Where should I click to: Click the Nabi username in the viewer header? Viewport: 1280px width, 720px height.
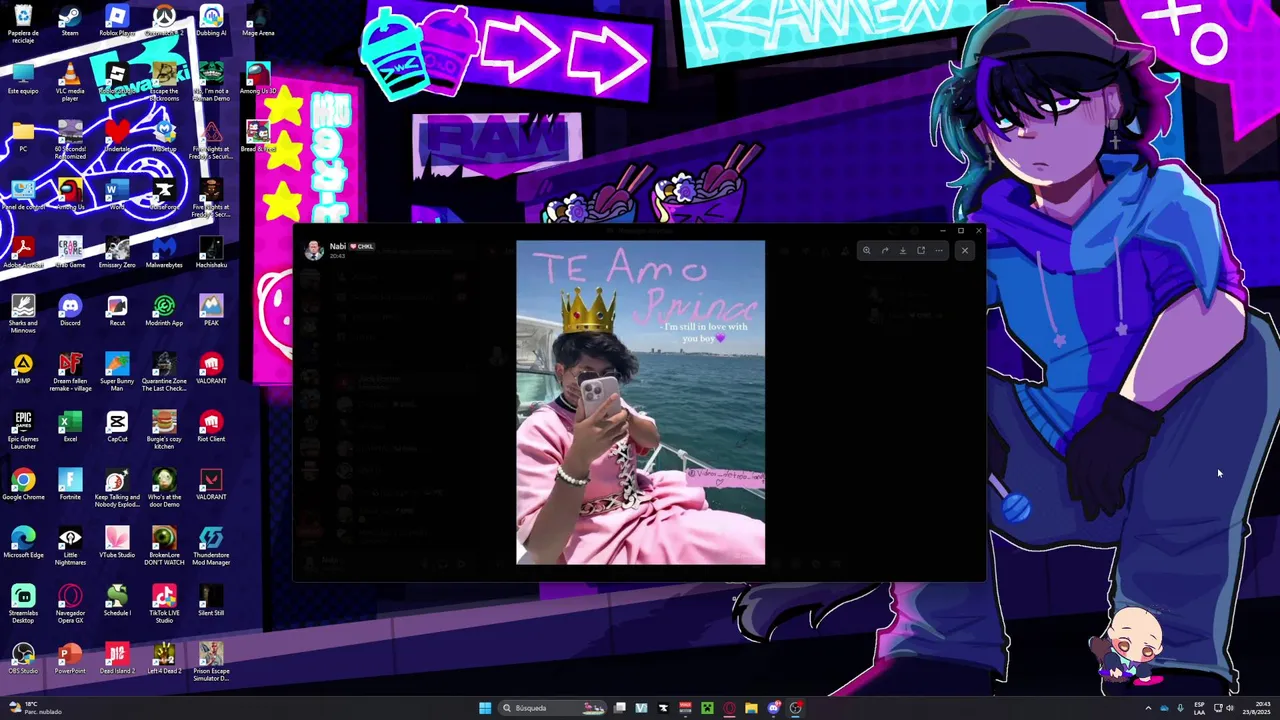(x=337, y=246)
